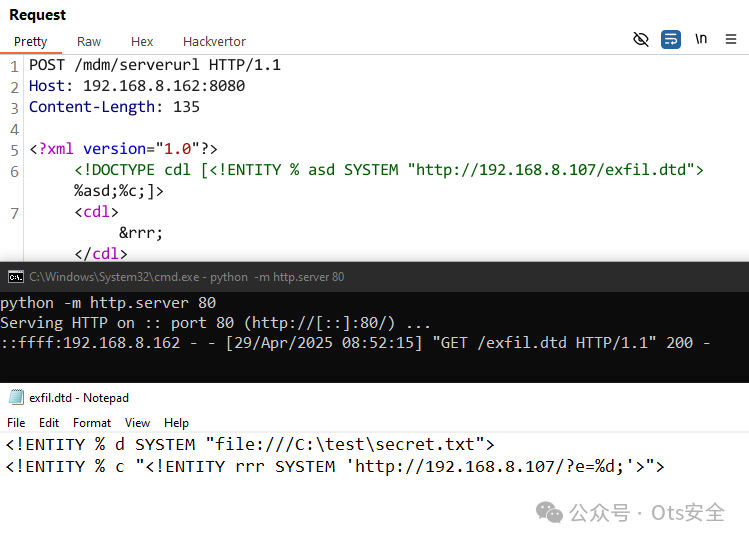Click the cmd.exe window title text
Image resolution: width=749 pixels, height=543 pixels.
(186, 277)
